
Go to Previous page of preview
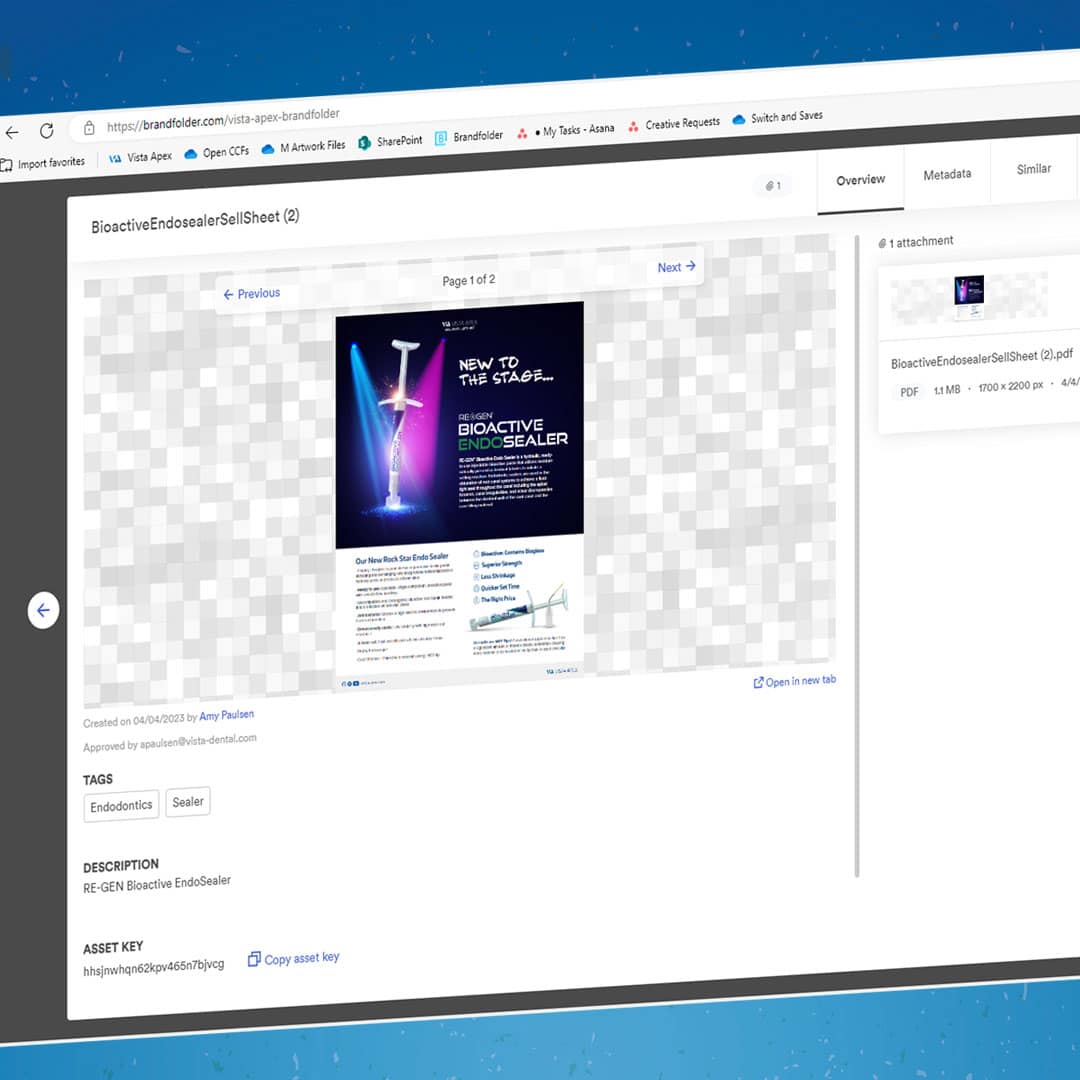pos(251,294)
